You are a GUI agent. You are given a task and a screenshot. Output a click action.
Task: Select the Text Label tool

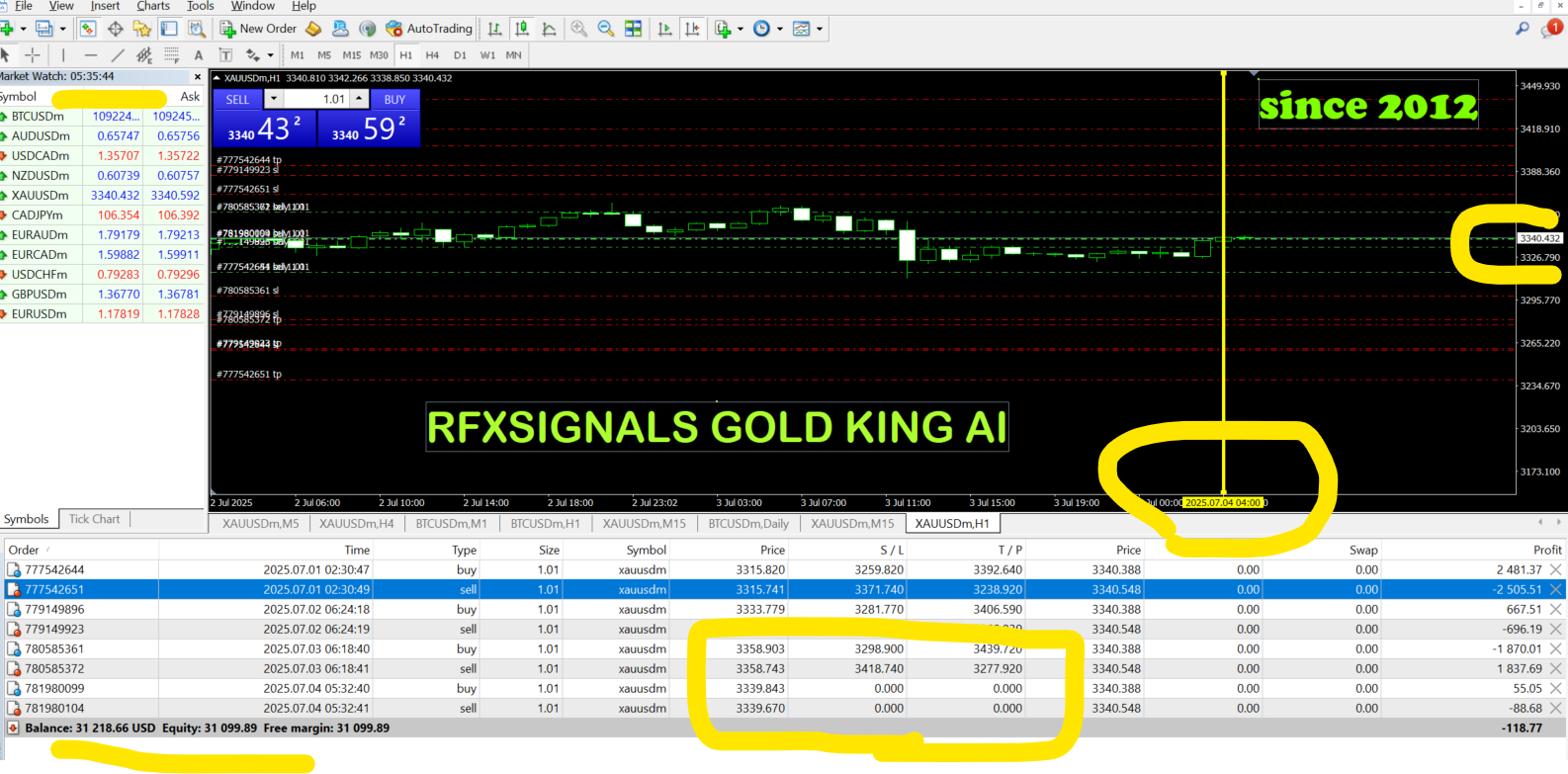point(225,55)
